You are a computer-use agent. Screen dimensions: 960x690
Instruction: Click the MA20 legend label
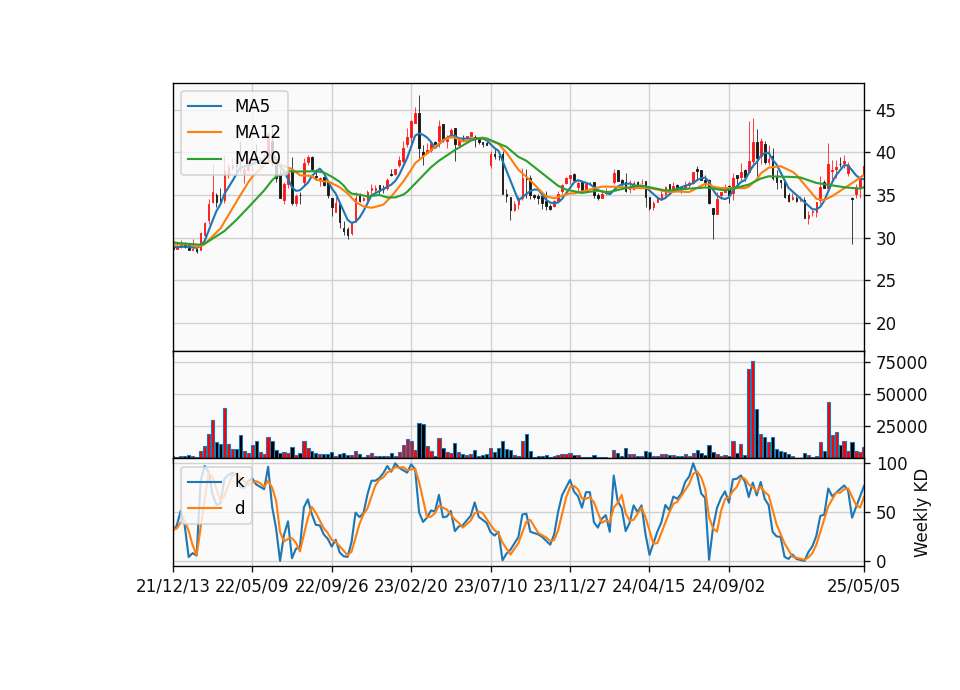point(258,158)
